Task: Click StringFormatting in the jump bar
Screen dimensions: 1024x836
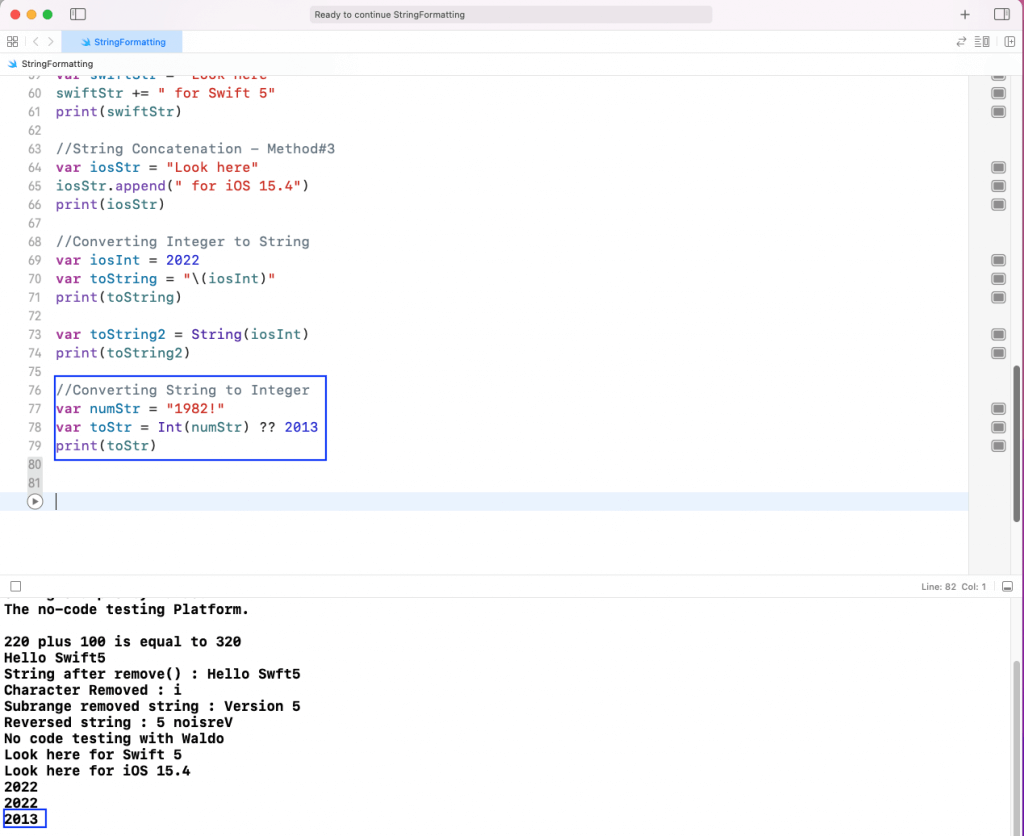Action: [x=56, y=64]
